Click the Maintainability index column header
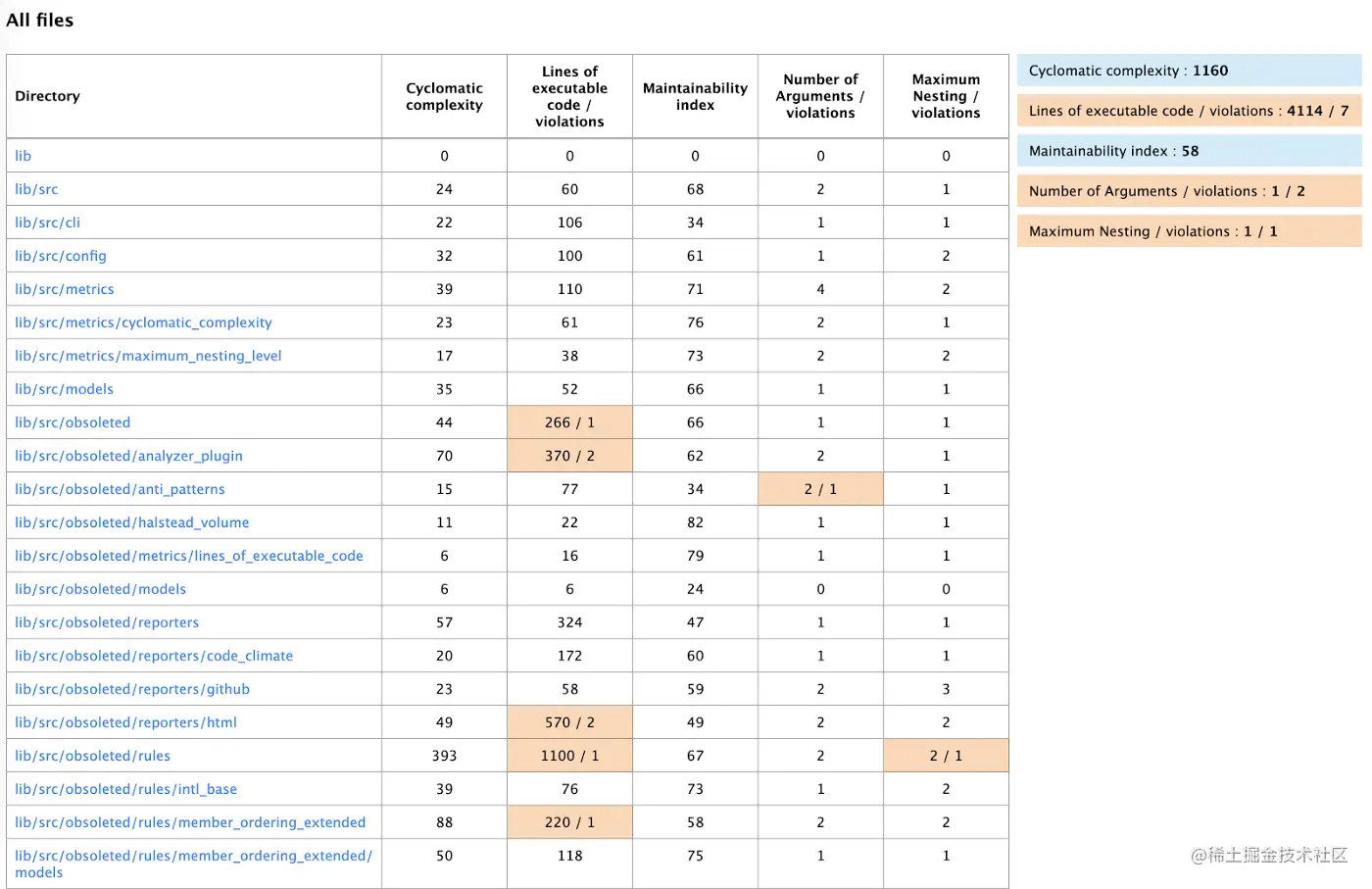Image resolution: width=1372 pixels, height=889 pixels. 695,96
